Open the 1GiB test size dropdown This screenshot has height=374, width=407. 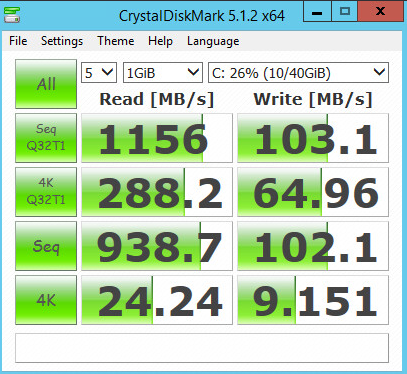[x=163, y=72]
